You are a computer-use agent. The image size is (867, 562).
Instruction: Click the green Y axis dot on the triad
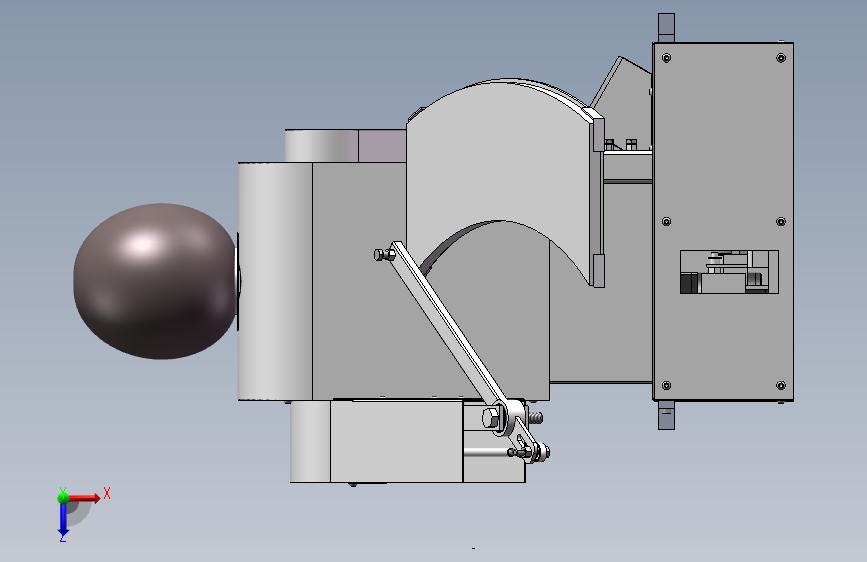[63, 498]
